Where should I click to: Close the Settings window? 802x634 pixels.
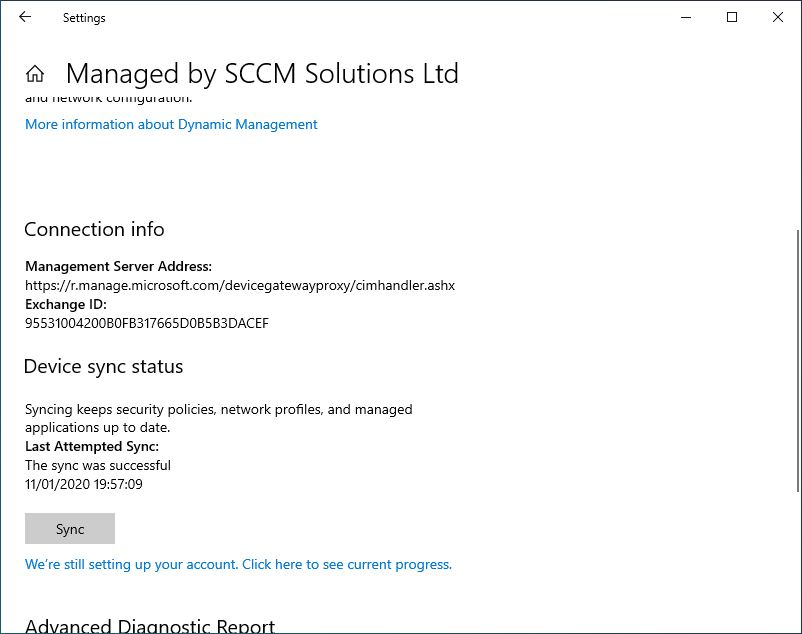[x=777, y=17]
